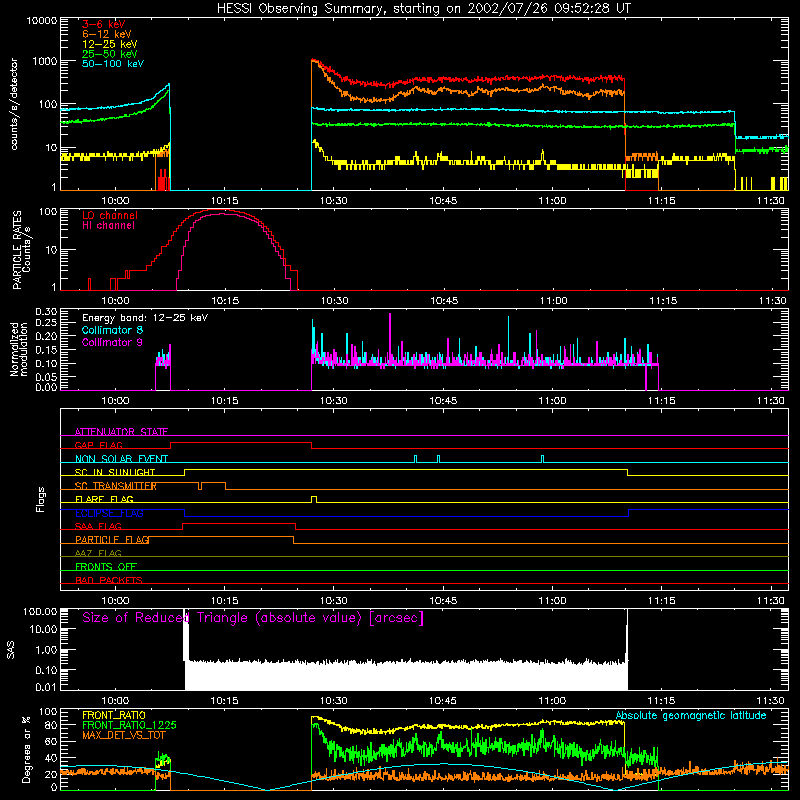Click the Size of Reduced Triangle title
800x800 pixels.
pos(253,618)
